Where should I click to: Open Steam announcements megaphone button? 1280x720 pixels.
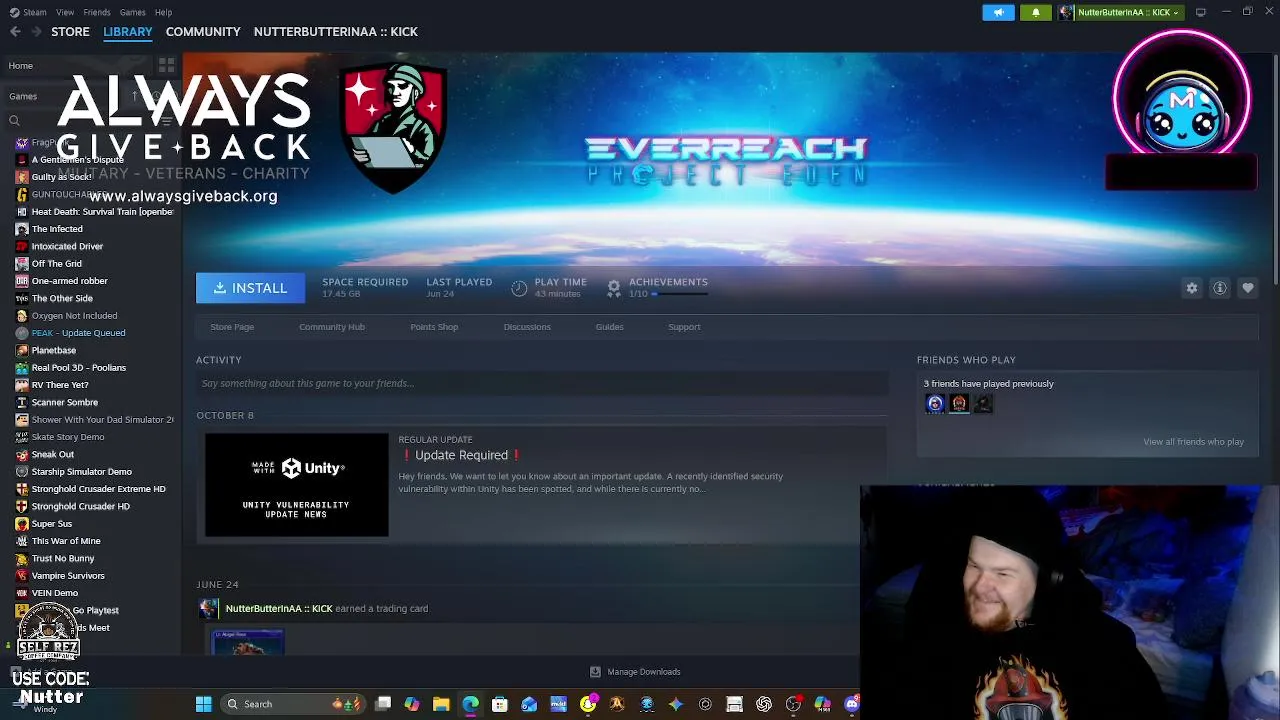pyautogui.click(x=998, y=12)
